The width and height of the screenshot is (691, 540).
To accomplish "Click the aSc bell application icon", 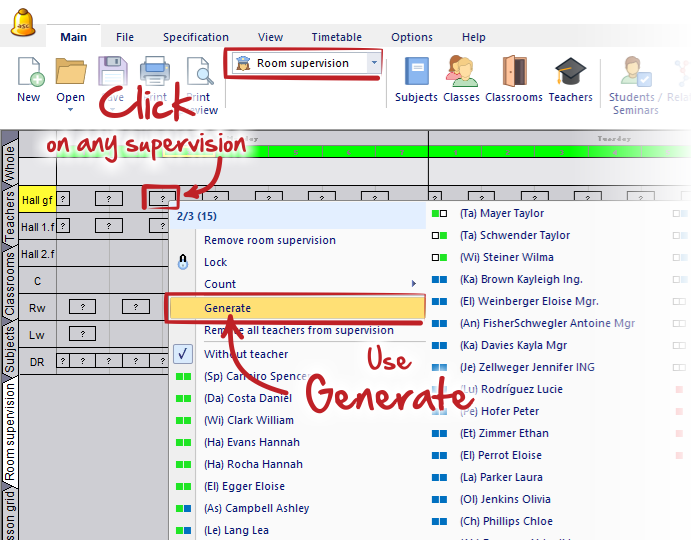I will (x=22, y=22).
